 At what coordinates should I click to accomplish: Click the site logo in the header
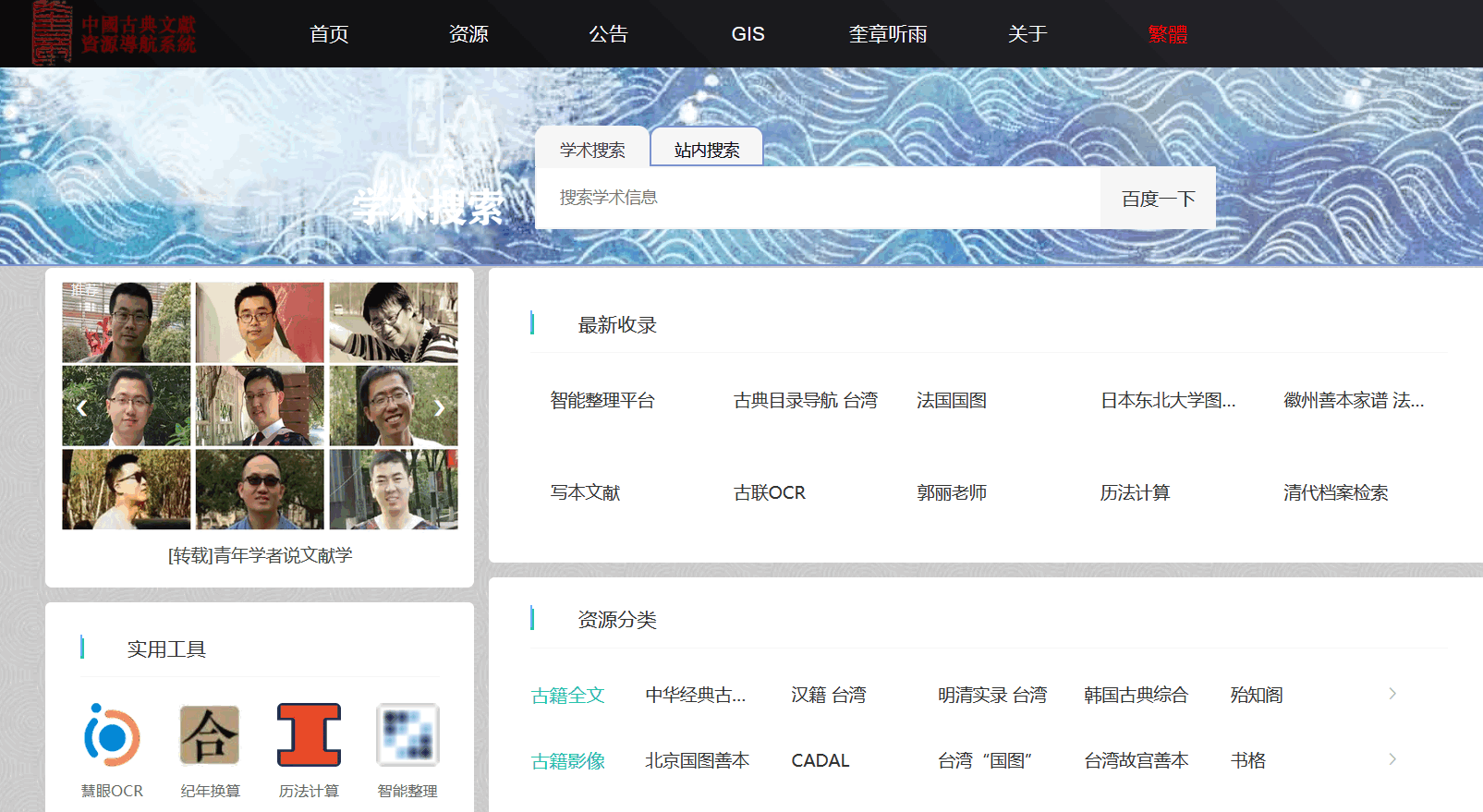click(114, 33)
